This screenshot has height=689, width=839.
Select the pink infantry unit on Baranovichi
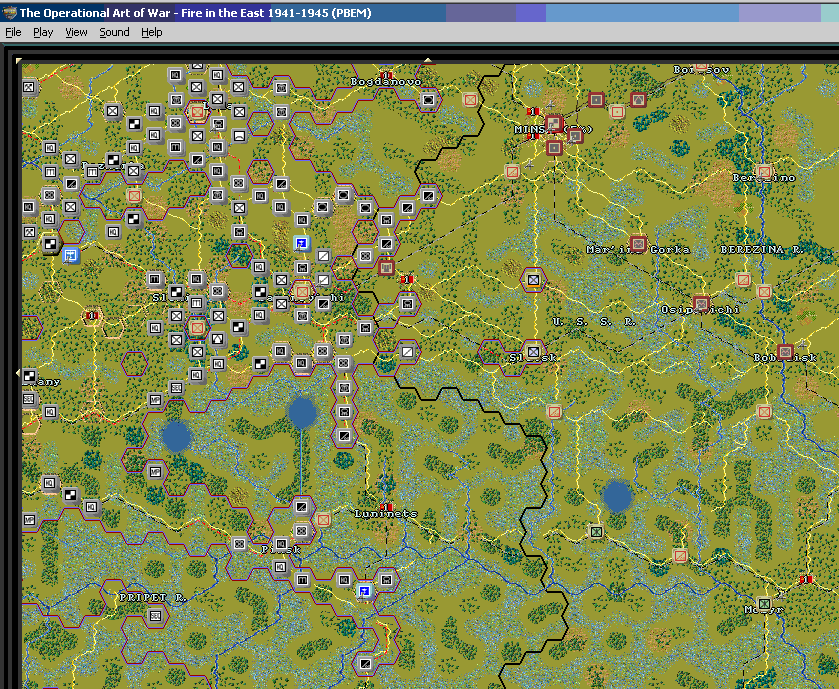(302, 292)
